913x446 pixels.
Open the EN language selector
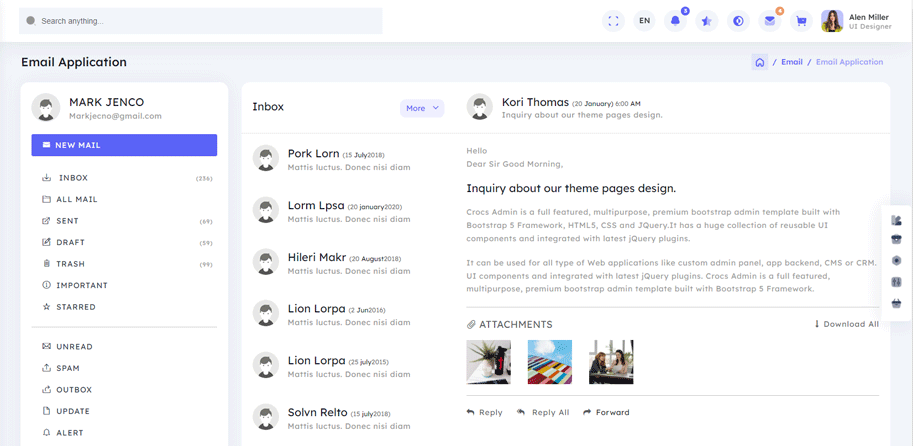point(644,20)
